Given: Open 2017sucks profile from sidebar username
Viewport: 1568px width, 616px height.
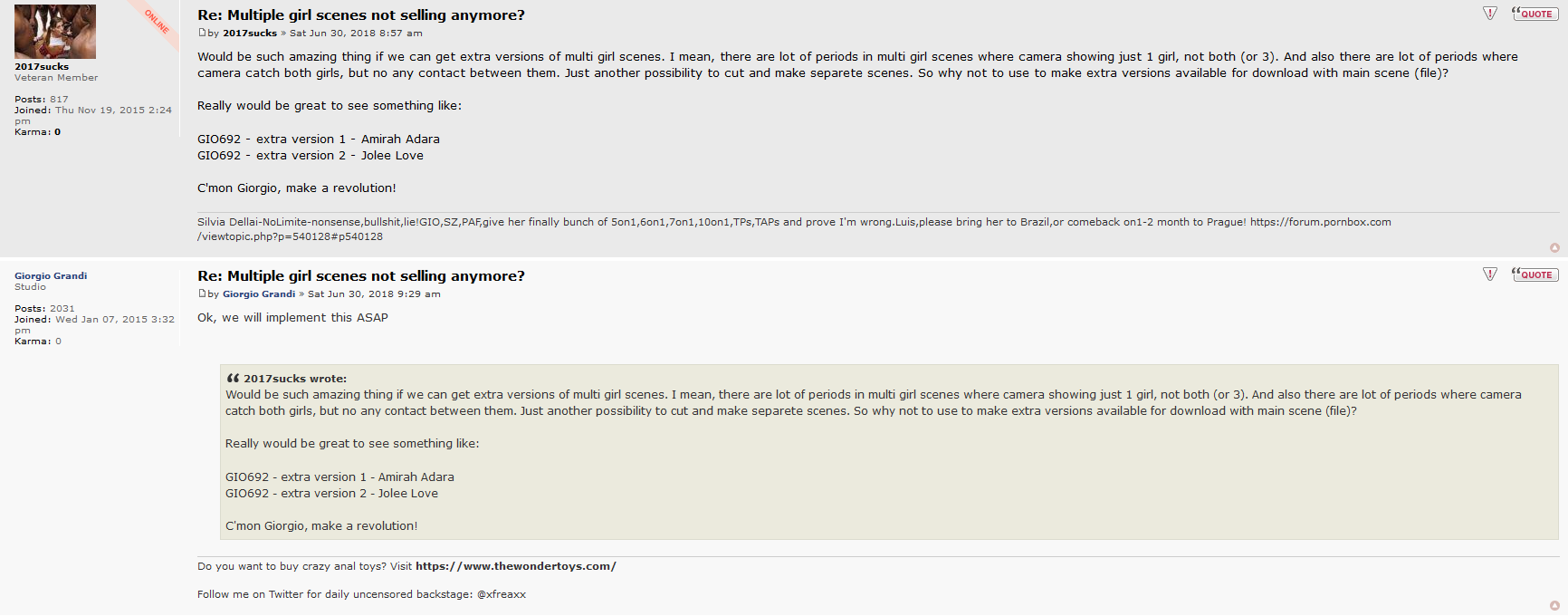Looking at the screenshot, I should 42,67.
